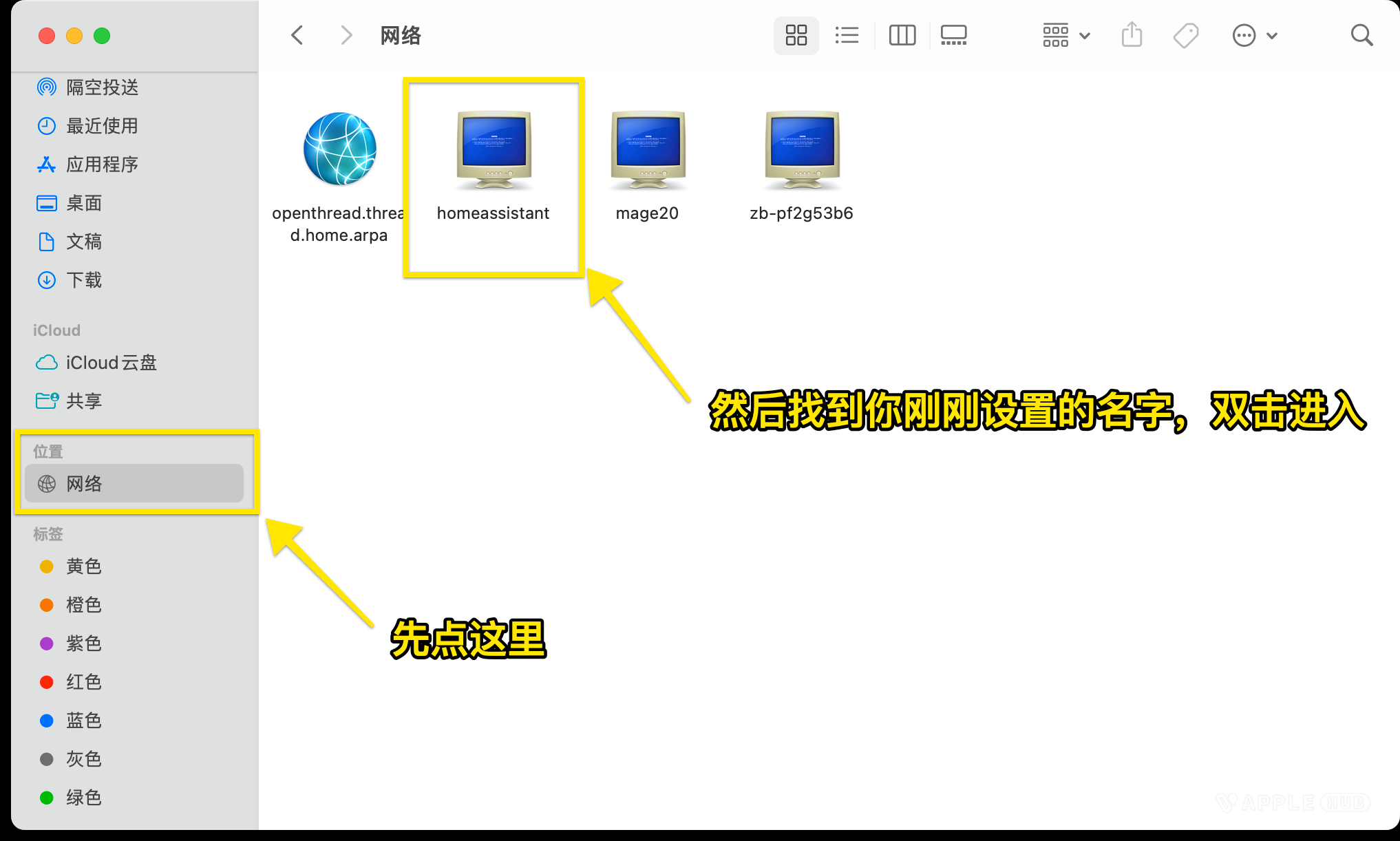Switch to list view
The height and width of the screenshot is (841, 1400).
[847, 34]
